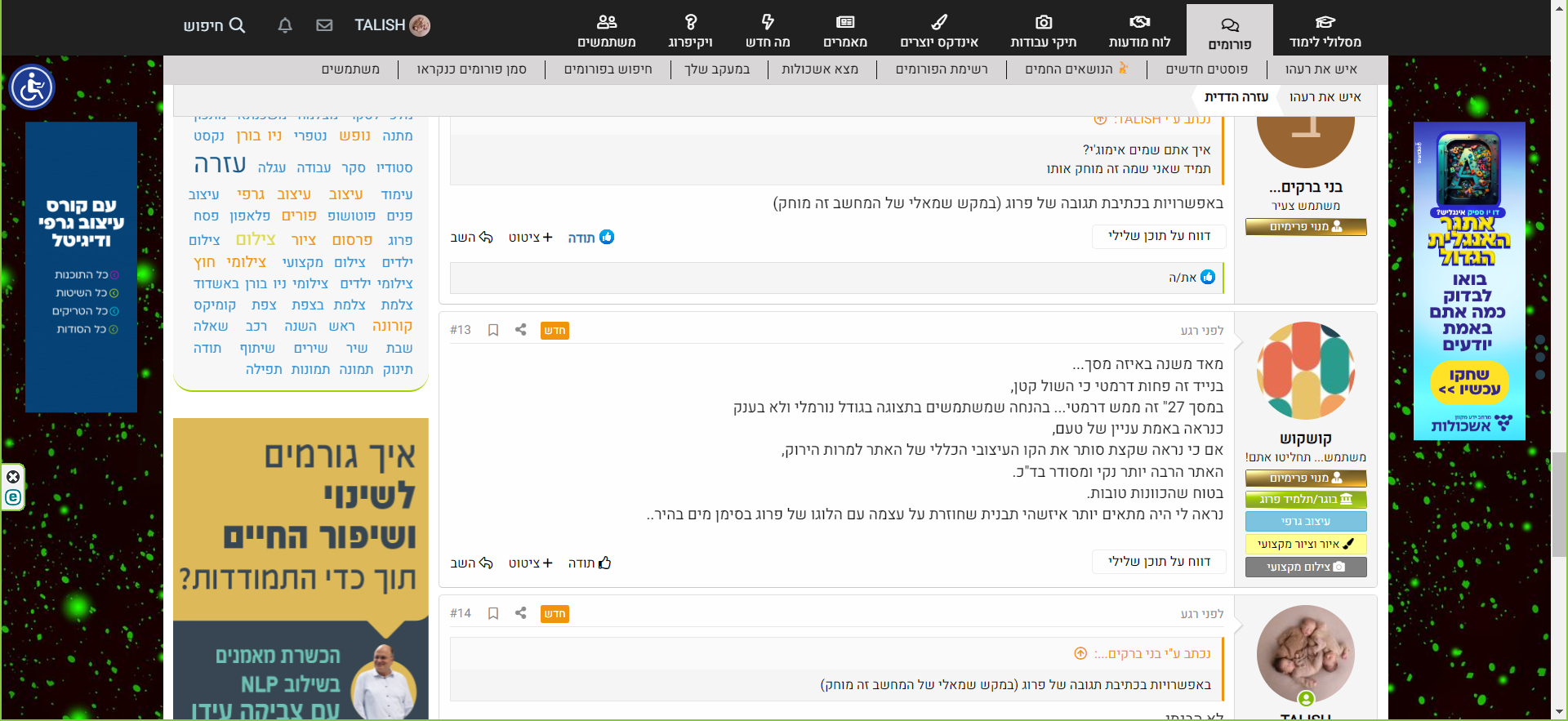Go to עזרה הדדית breadcrumb

point(1236,97)
